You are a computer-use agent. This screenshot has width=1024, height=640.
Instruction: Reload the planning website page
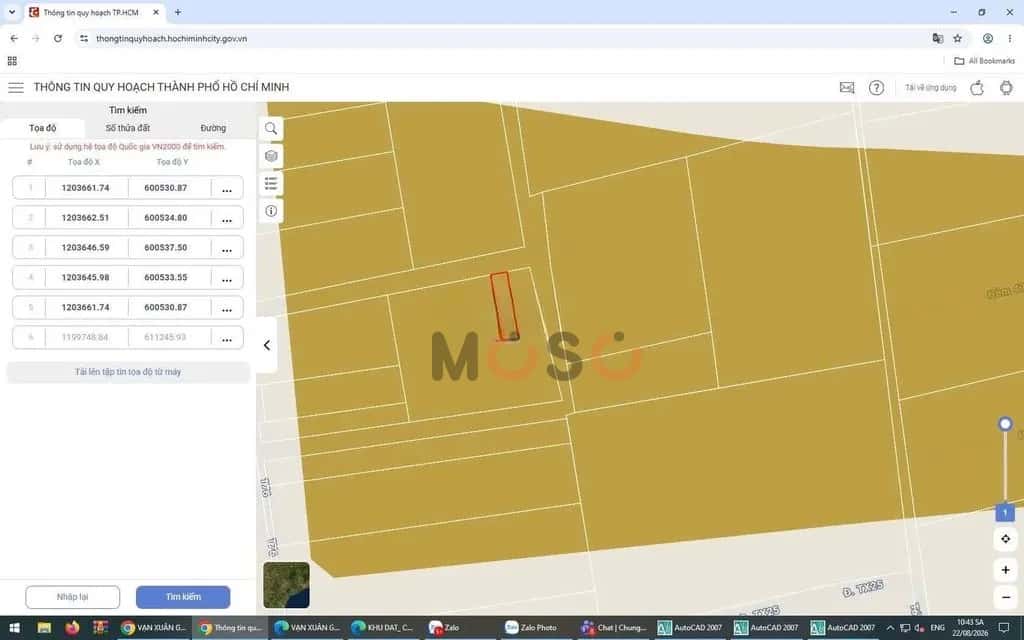pyautogui.click(x=57, y=39)
